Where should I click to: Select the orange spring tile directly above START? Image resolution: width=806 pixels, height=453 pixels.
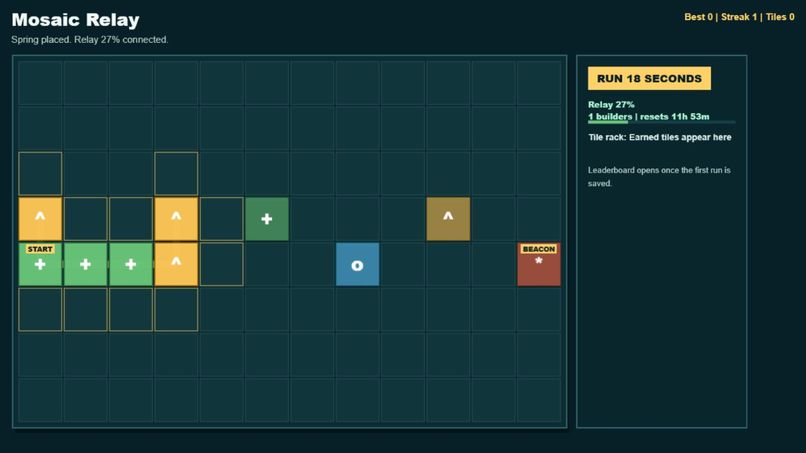(x=40, y=219)
